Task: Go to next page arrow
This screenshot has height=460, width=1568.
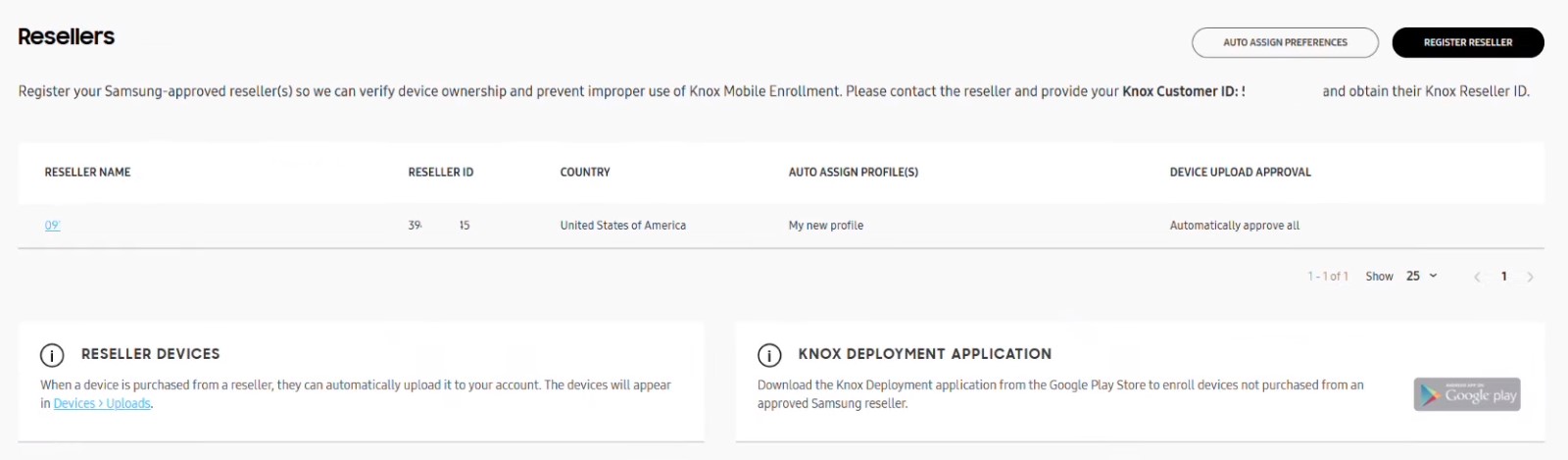Action: pyautogui.click(x=1530, y=277)
